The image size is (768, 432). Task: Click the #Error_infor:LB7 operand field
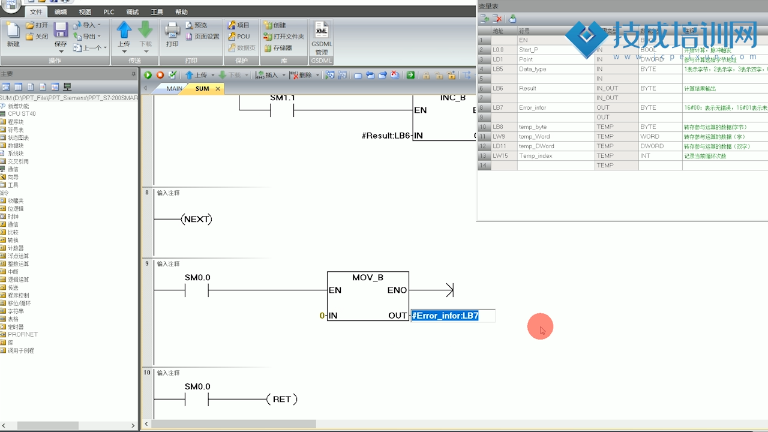tap(453, 316)
